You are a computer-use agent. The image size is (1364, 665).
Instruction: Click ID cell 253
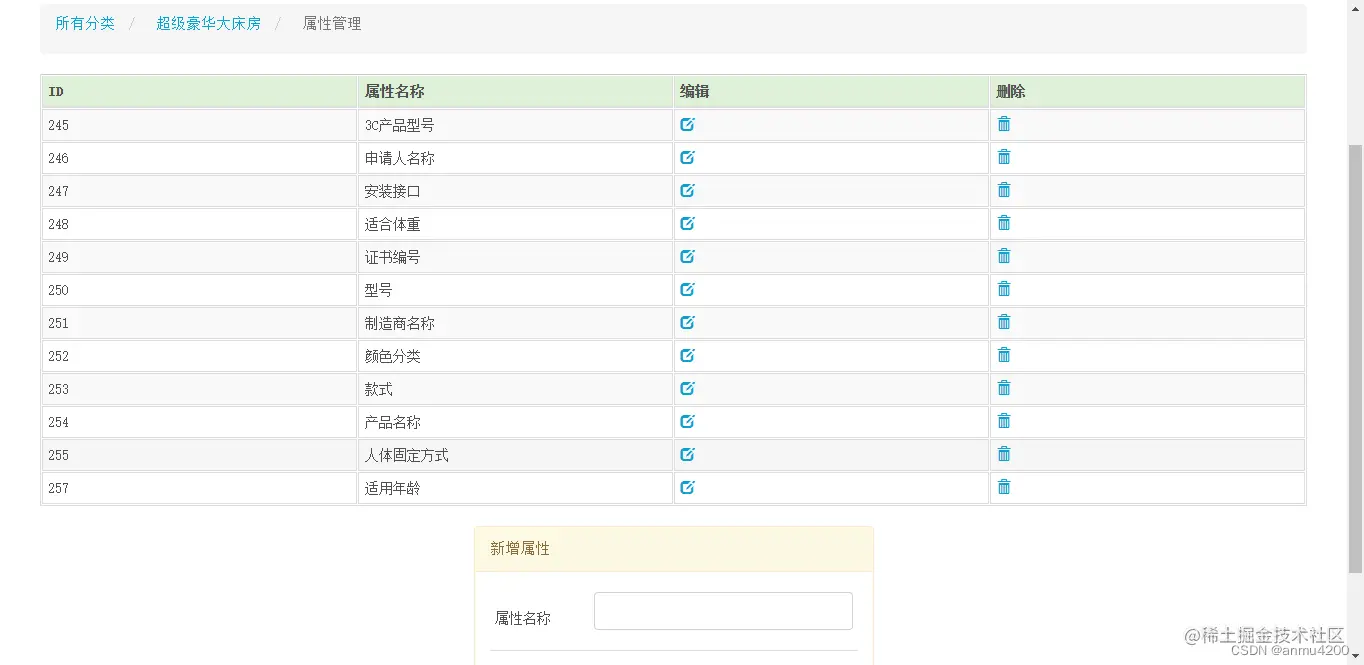point(200,389)
